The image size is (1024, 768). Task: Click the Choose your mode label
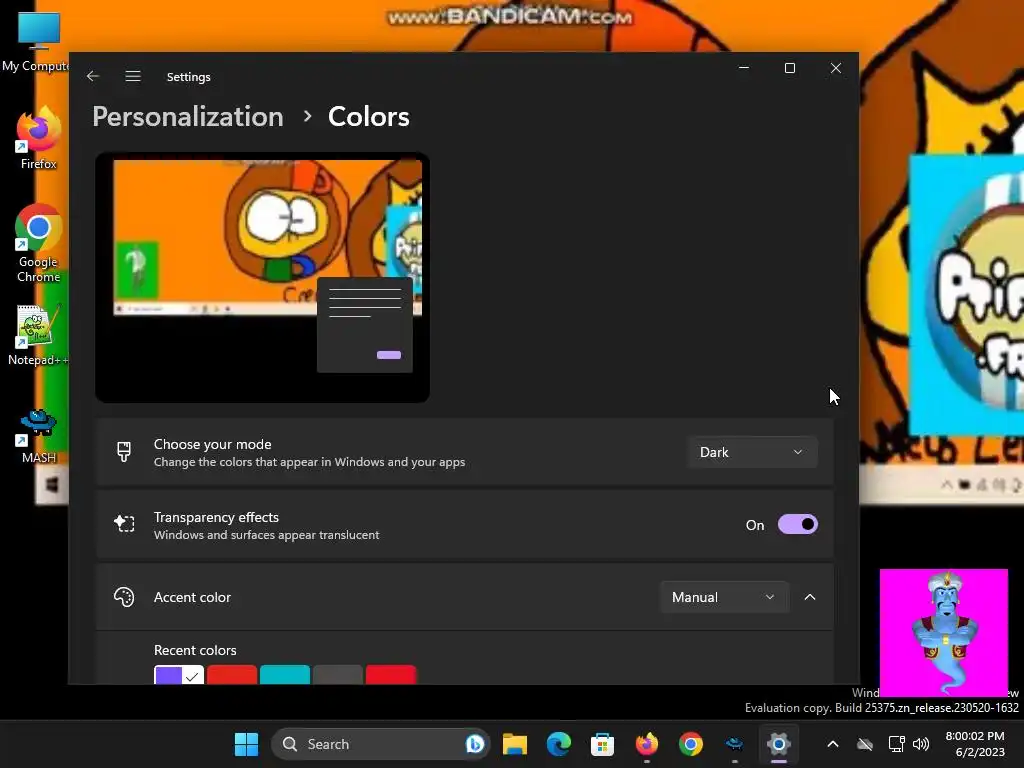click(x=212, y=444)
